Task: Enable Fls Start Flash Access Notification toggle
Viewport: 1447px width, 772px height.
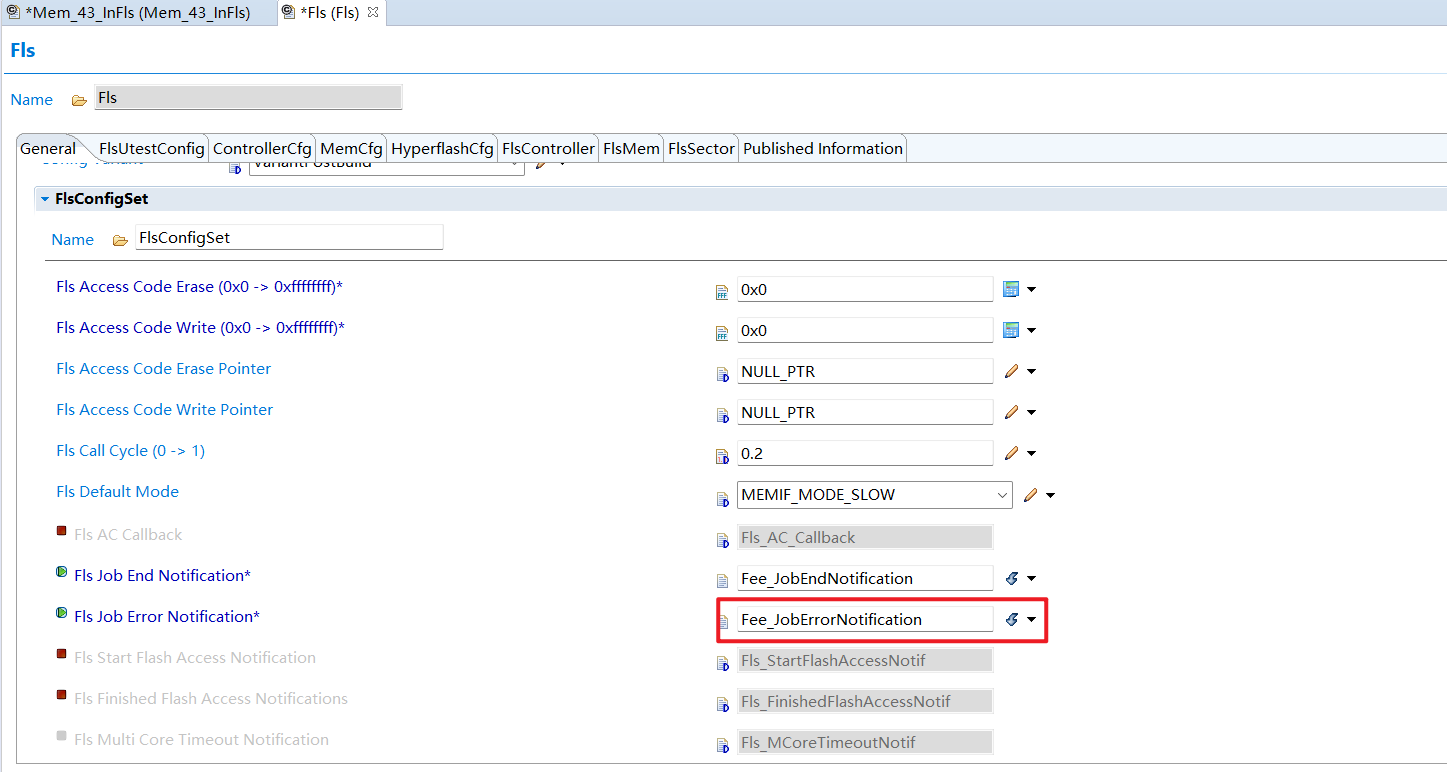Action: point(62,655)
